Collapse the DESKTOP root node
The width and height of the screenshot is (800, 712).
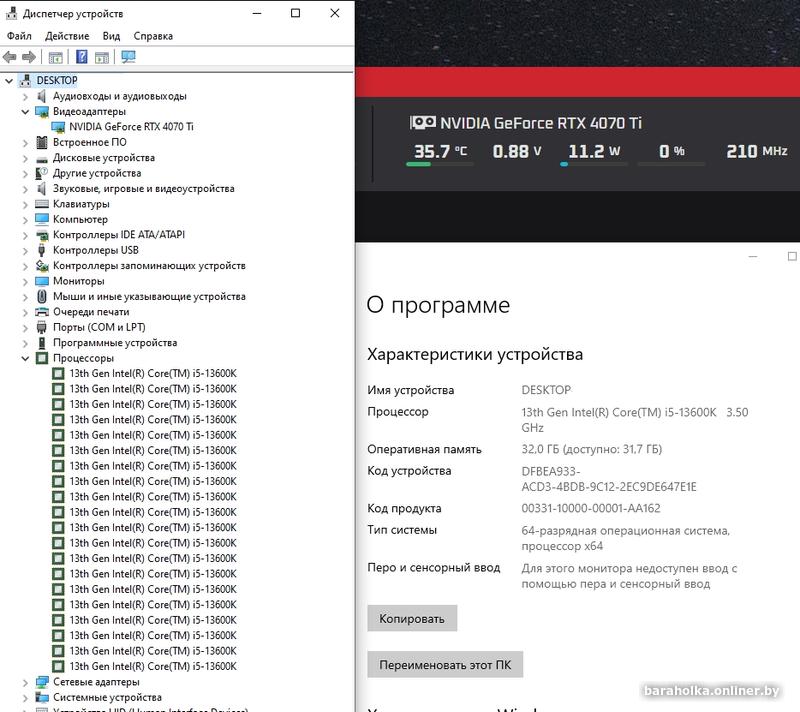tap(9, 81)
